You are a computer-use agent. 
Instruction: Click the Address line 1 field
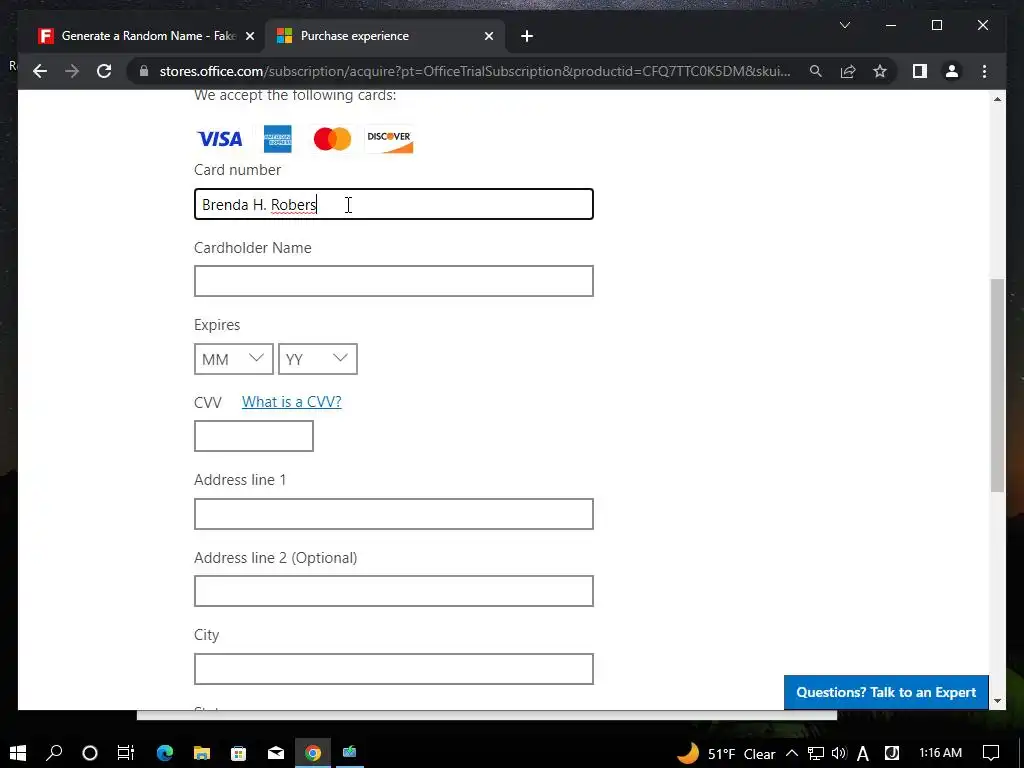tap(394, 514)
